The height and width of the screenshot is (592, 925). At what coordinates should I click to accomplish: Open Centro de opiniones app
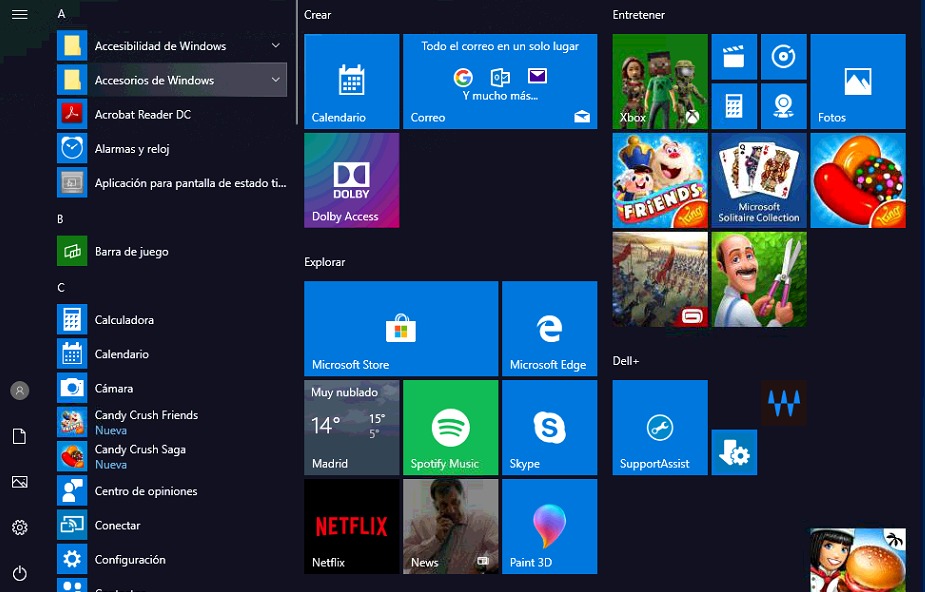[x=172, y=491]
